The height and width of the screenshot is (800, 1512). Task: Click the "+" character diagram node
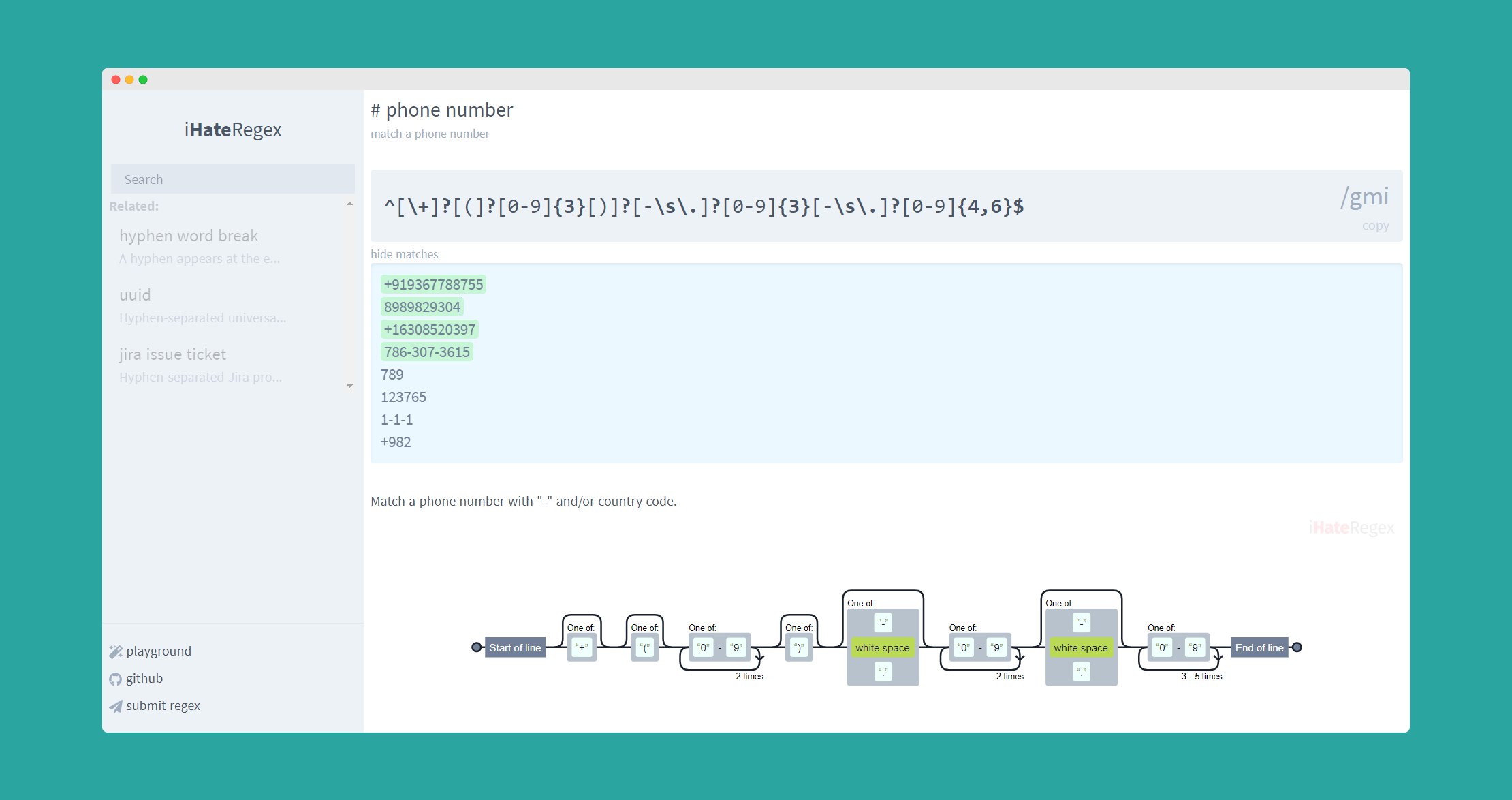582,647
